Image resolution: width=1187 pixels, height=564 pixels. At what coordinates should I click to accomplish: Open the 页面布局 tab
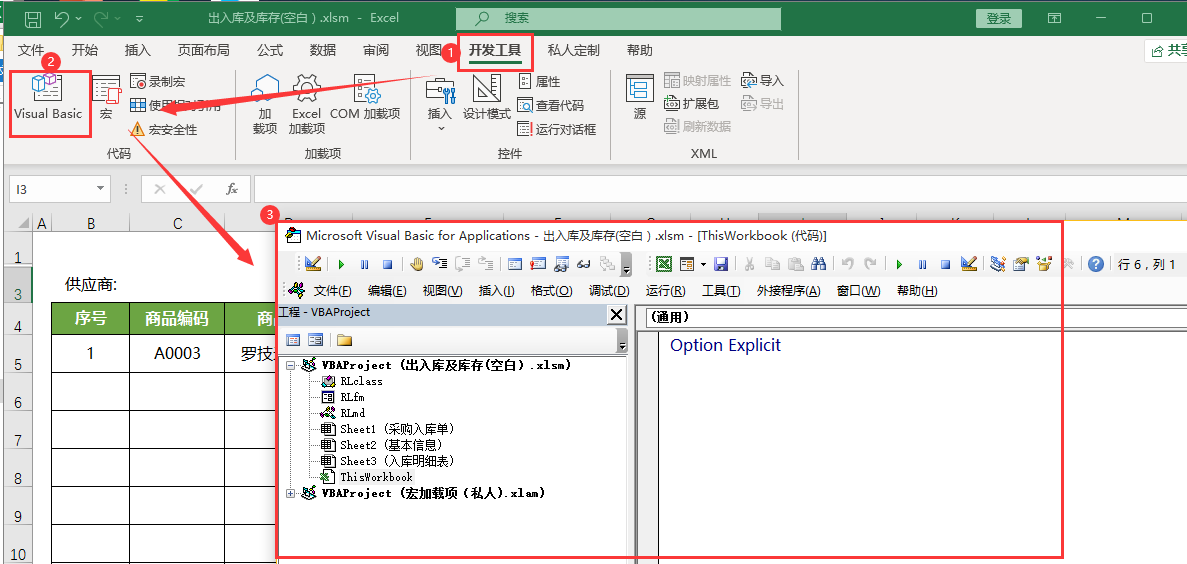(204, 50)
